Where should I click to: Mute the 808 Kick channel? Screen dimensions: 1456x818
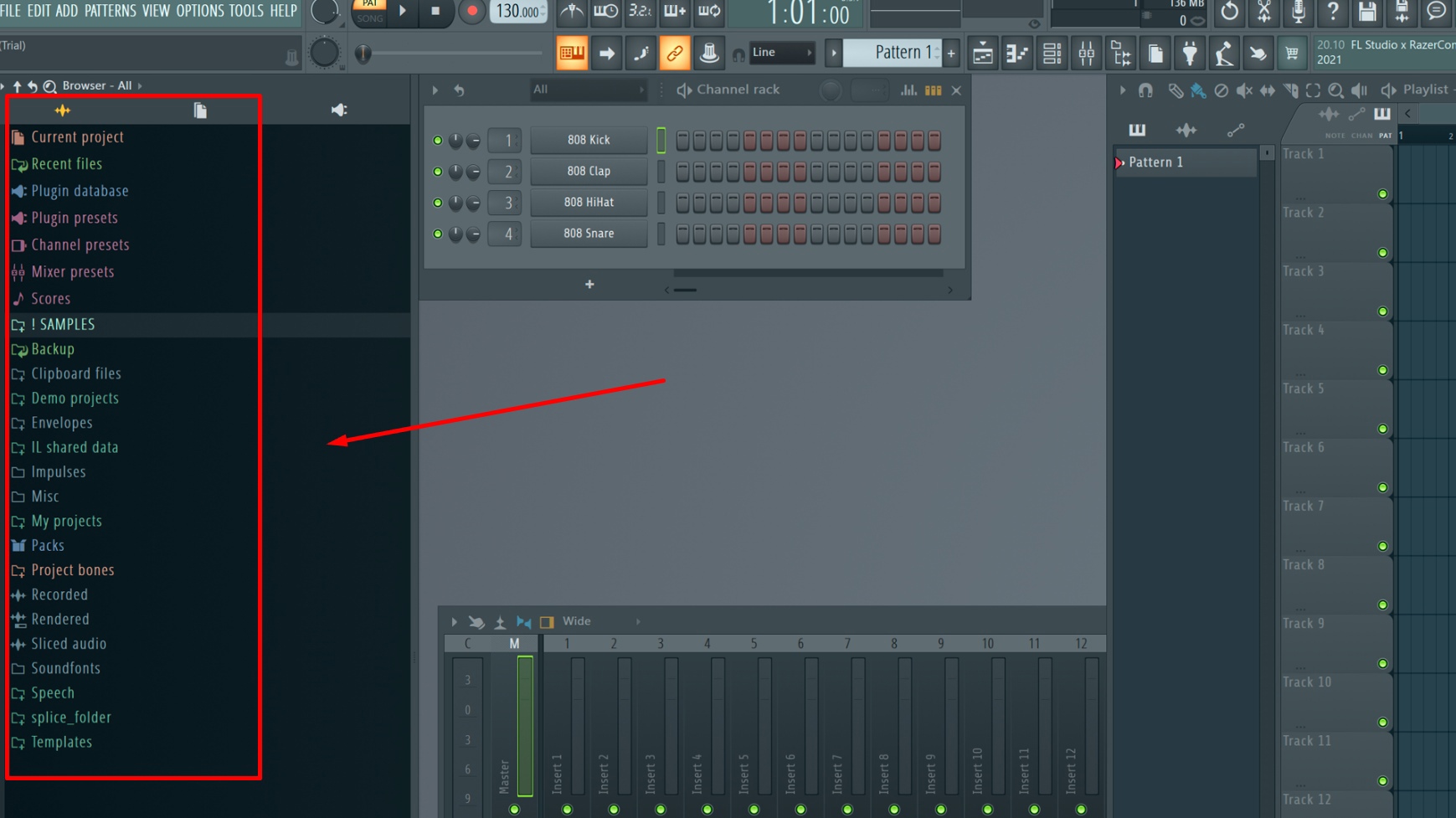point(437,141)
